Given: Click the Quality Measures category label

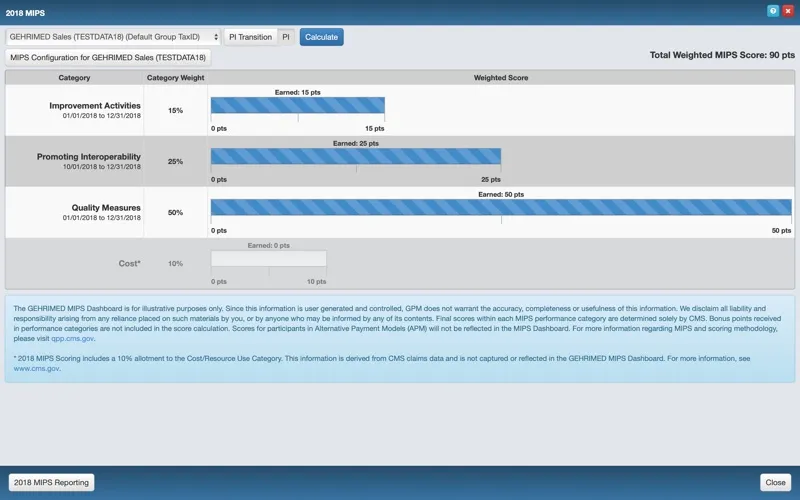Looking at the screenshot, I should coord(106,208).
